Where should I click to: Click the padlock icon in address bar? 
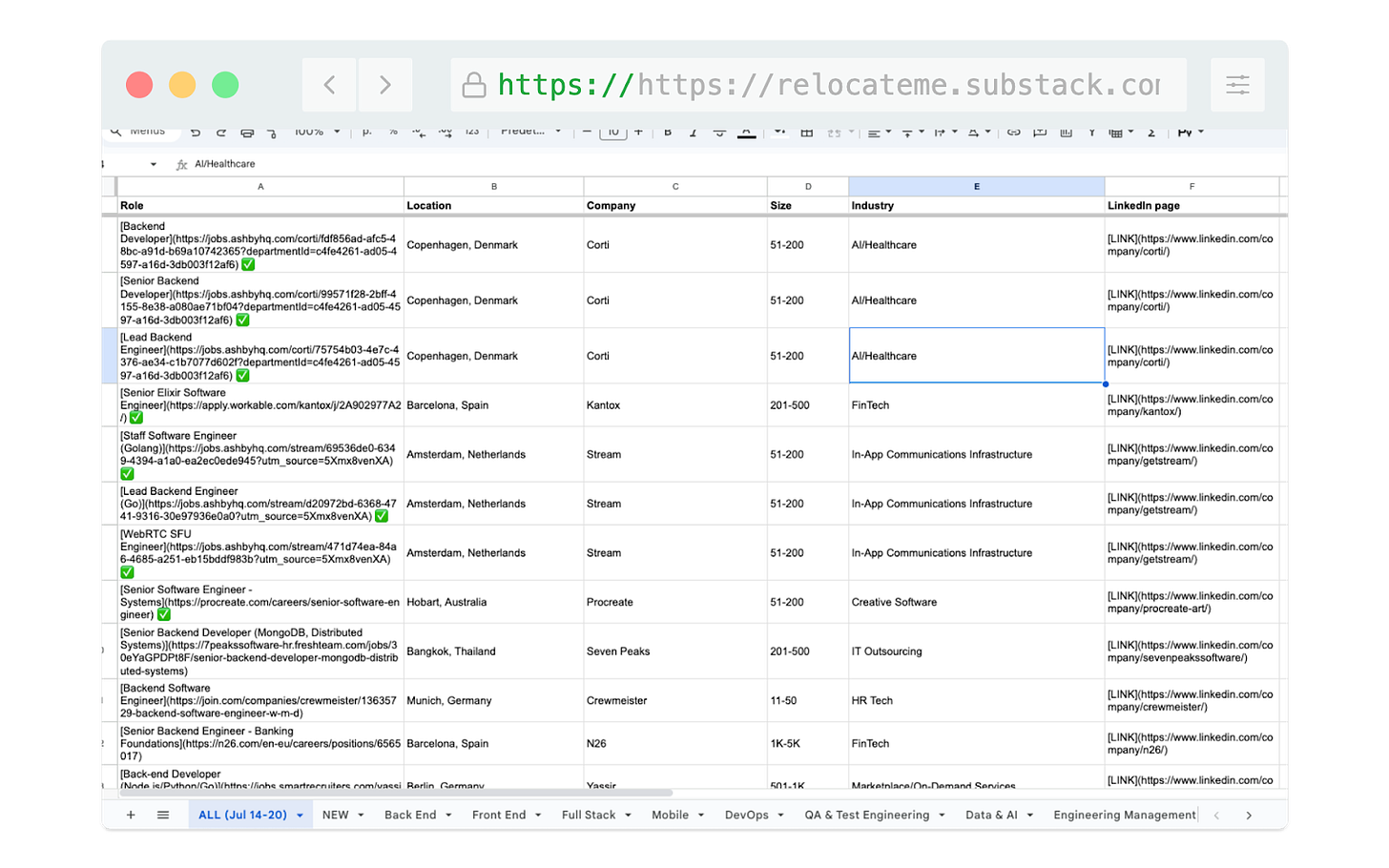(474, 86)
